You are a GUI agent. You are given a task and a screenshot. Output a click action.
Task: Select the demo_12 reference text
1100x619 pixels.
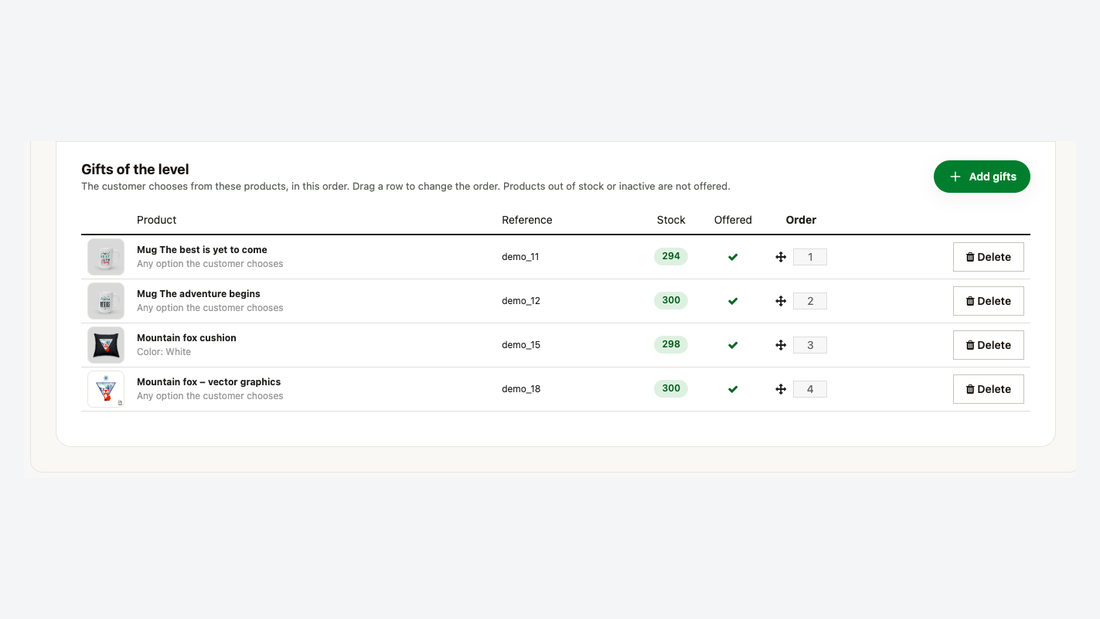pyautogui.click(x=521, y=301)
